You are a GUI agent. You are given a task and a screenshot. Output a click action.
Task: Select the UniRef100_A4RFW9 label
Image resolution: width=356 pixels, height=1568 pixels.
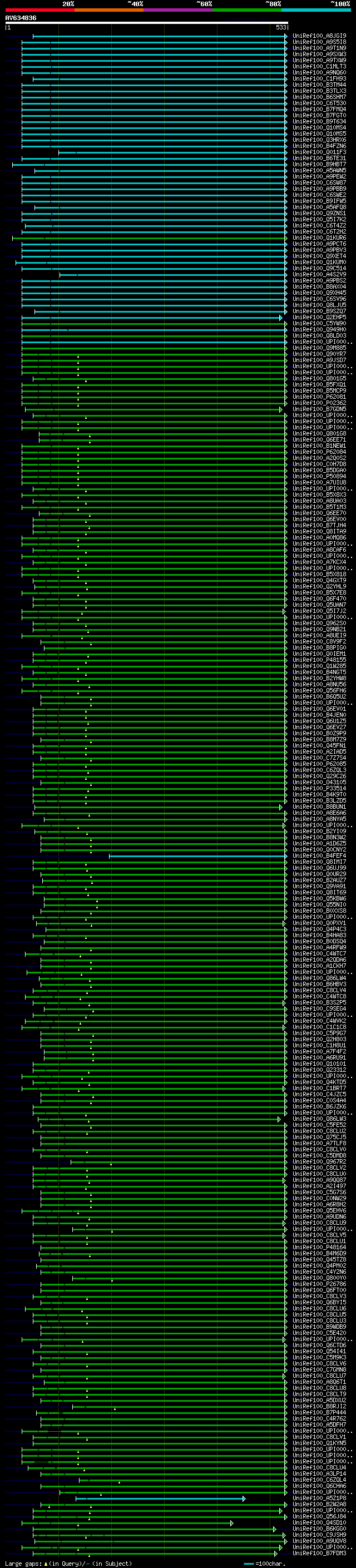pos(319,948)
